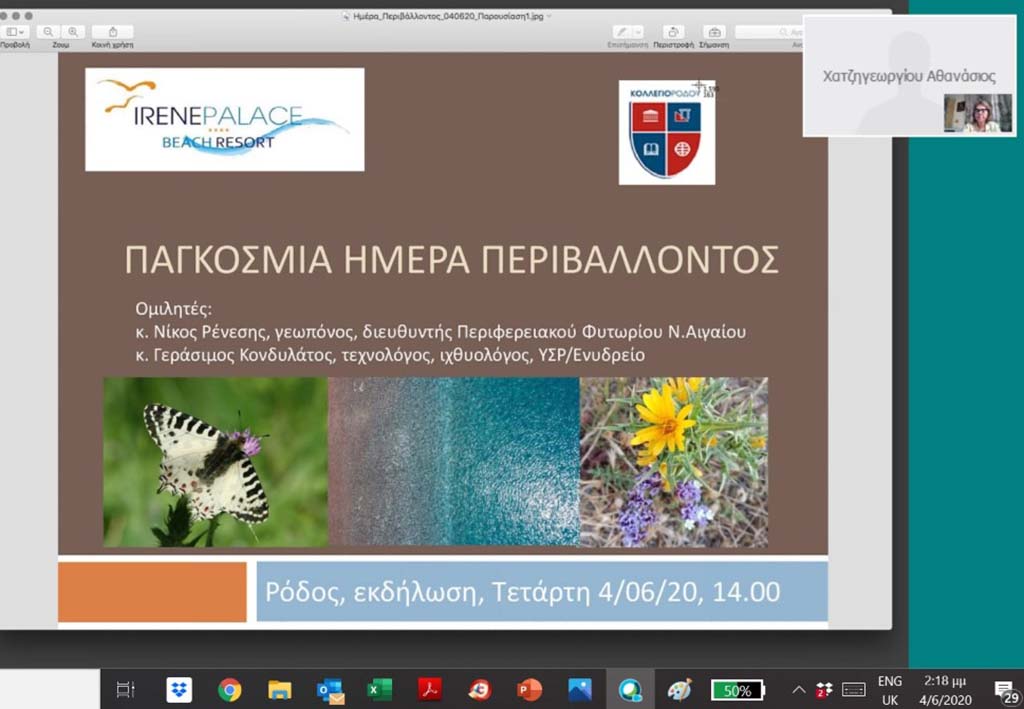Image resolution: width=1024 pixels, height=709 pixels.
Task: Click the ΠΑΓΚΟΣΜΙΑ ΗΜΕΡΑ ΠΕΡΙΒΑΛΛΟΝΤΟΣ title
Action: 452,260
